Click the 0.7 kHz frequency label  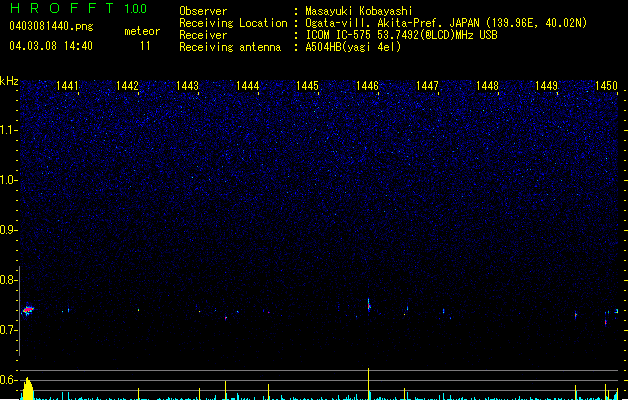coord(9,330)
